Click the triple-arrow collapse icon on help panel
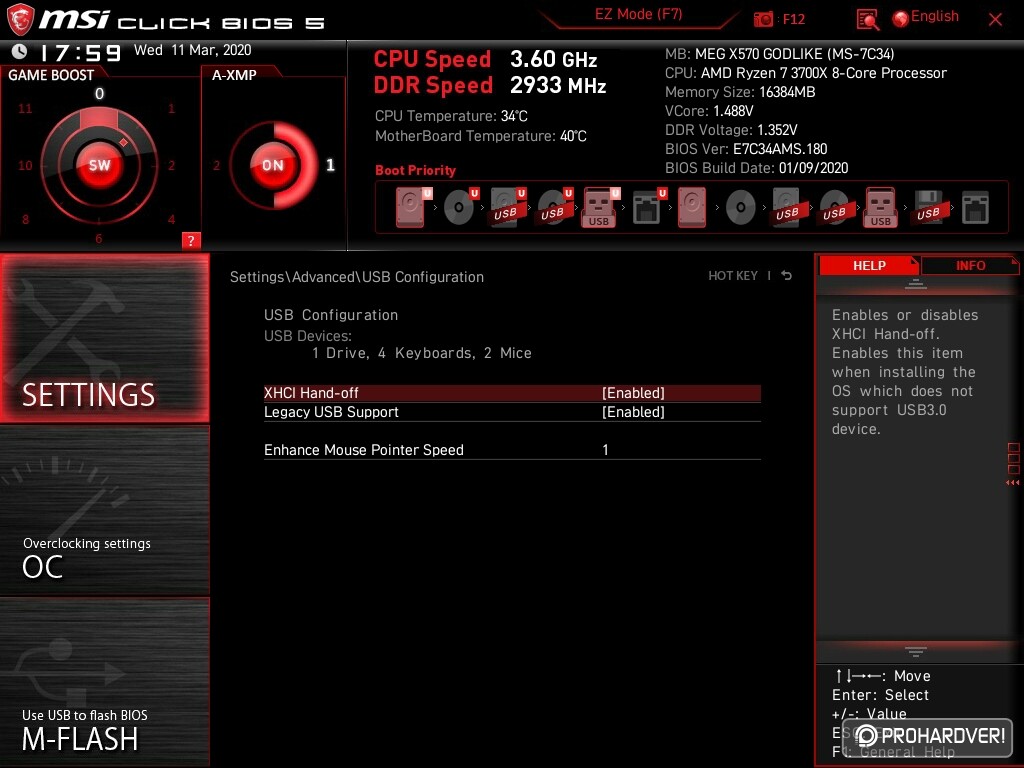The width and height of the screenshot is (1024, 768). click(x=1012, y=483)
